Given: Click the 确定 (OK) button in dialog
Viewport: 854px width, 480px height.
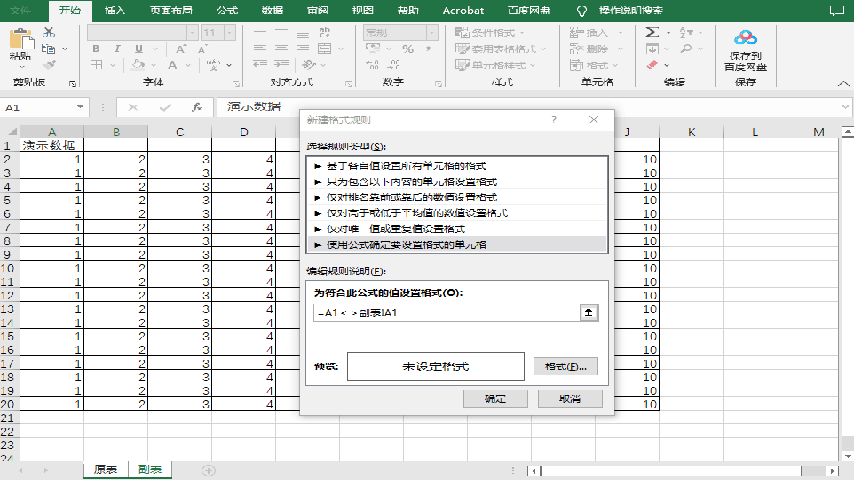Looking at the screenshot, I should pos(495,399).
